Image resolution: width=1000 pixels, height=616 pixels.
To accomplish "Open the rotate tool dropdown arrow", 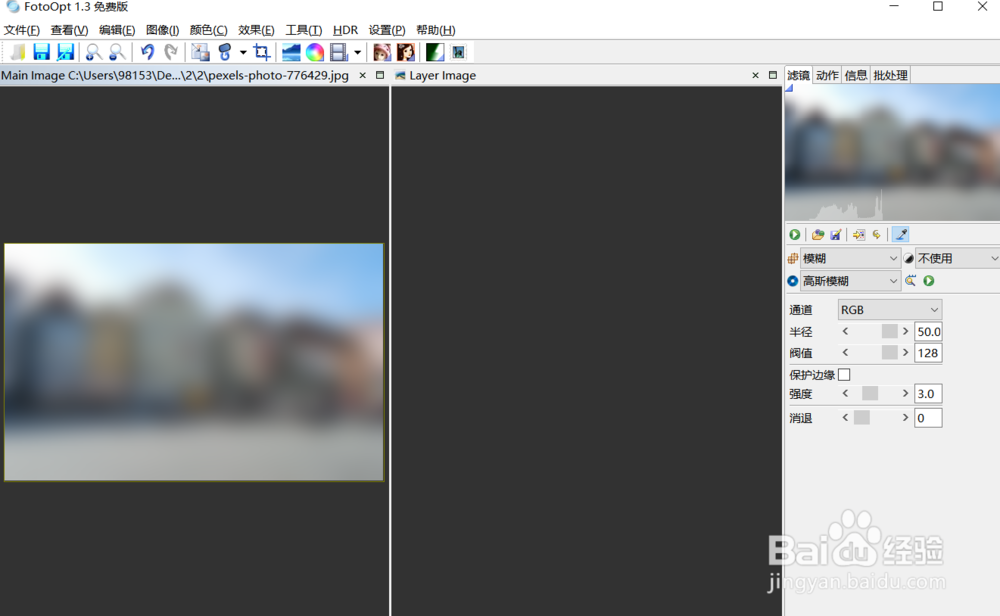I will [243, 52].
